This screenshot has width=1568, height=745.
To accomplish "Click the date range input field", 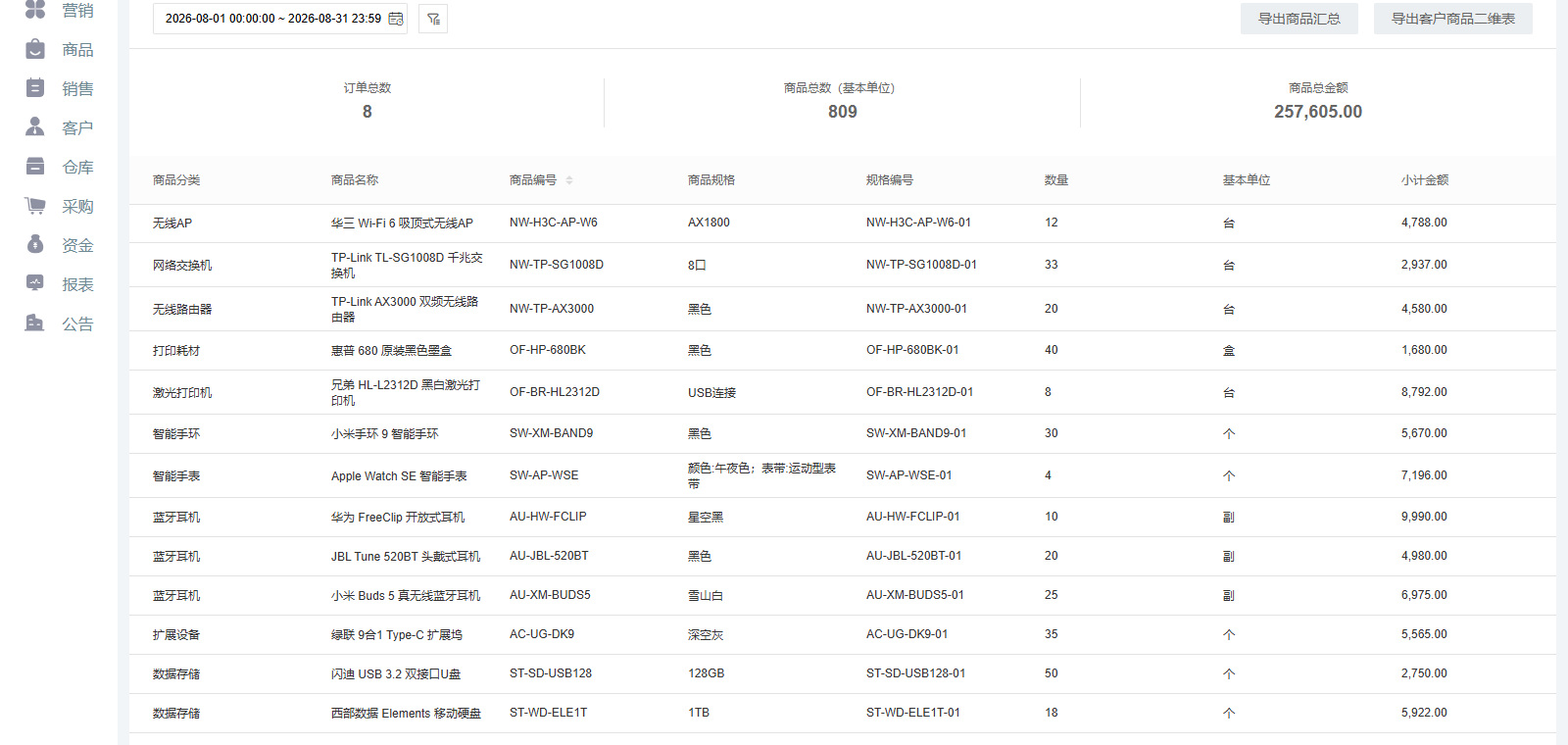I will coord(280,19).
